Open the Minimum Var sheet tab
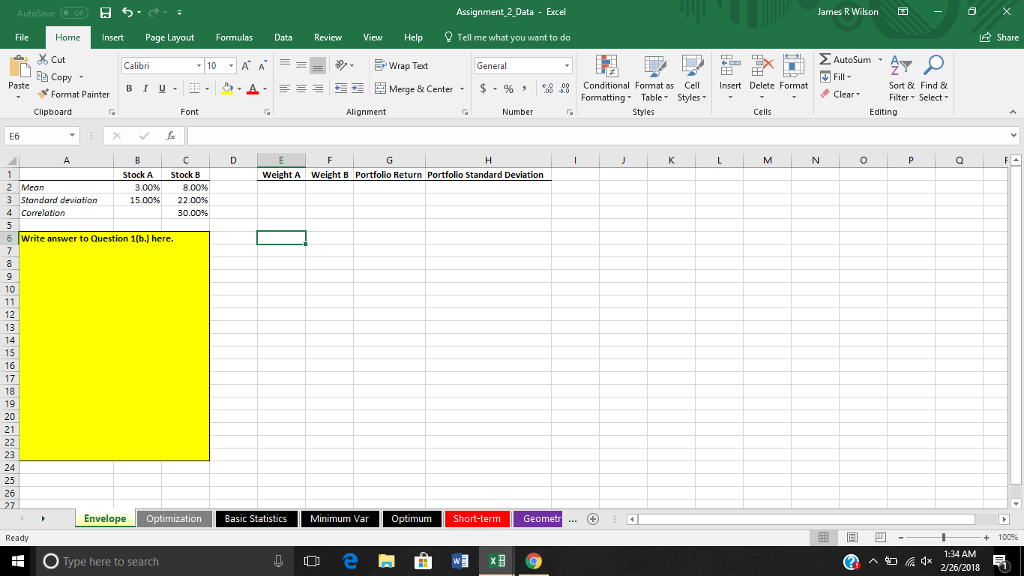Viewport: 1024px width, 576px height. click(339, 519)
